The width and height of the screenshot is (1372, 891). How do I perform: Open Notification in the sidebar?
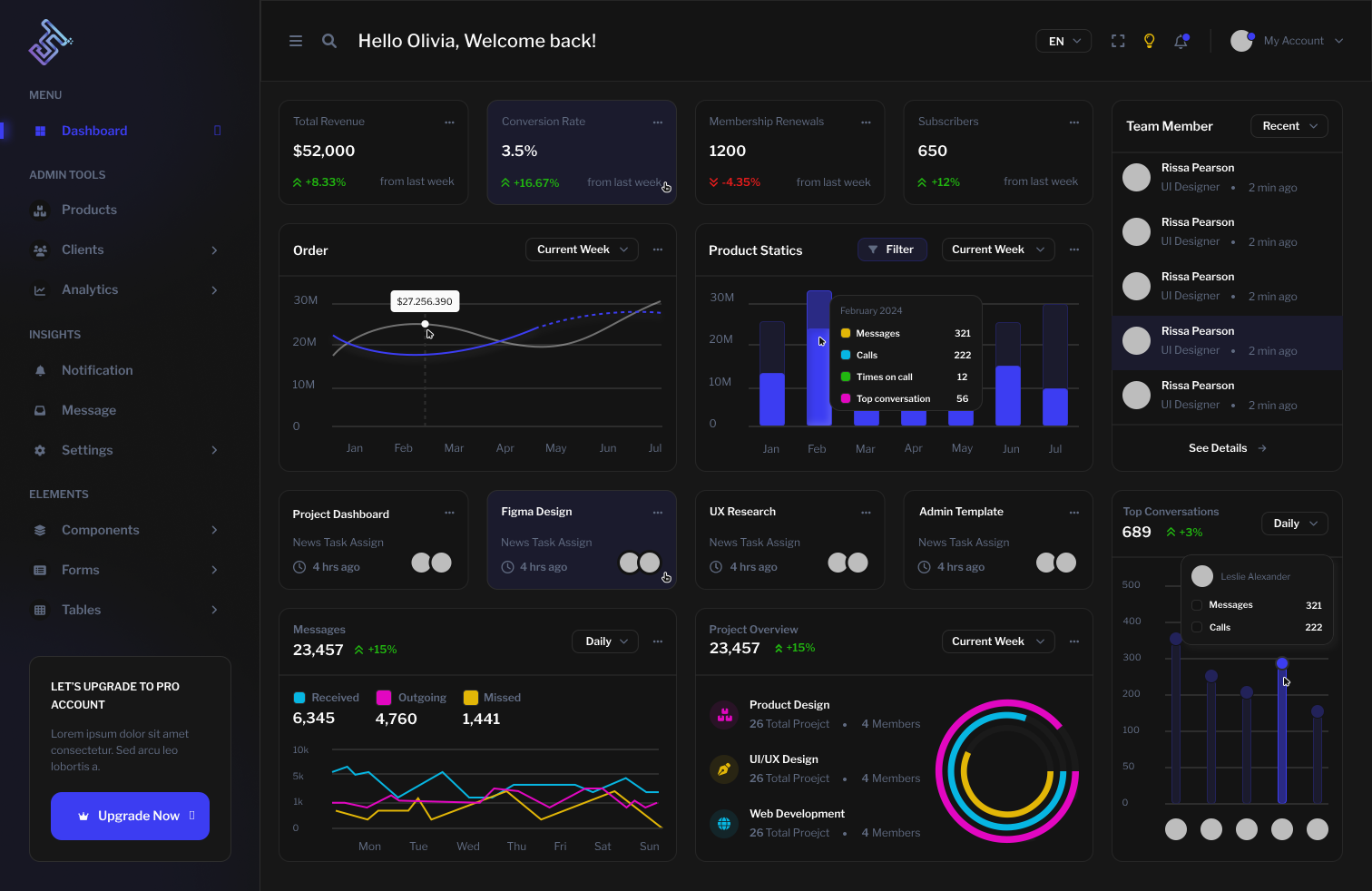click(x=97, y=370)
